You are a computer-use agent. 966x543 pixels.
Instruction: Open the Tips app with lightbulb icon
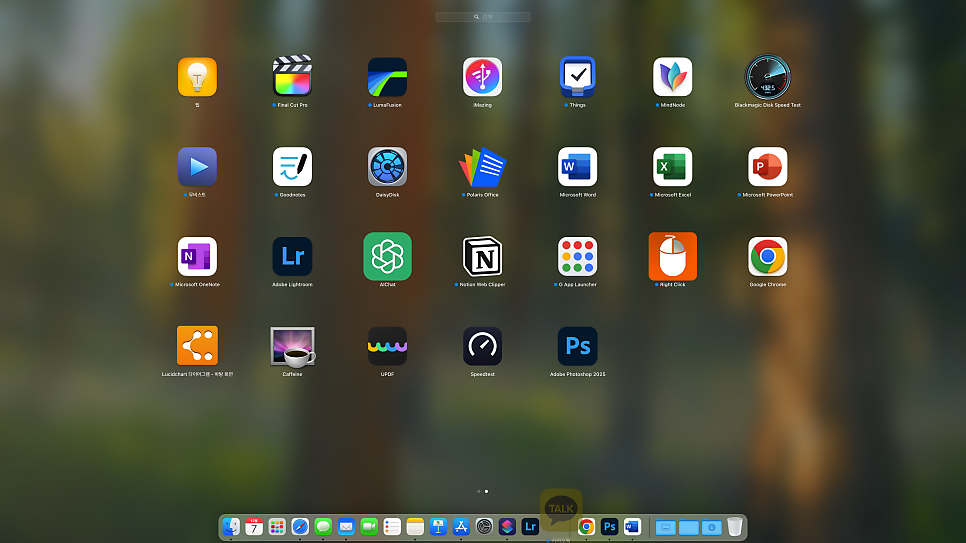[x=197, y=77]
